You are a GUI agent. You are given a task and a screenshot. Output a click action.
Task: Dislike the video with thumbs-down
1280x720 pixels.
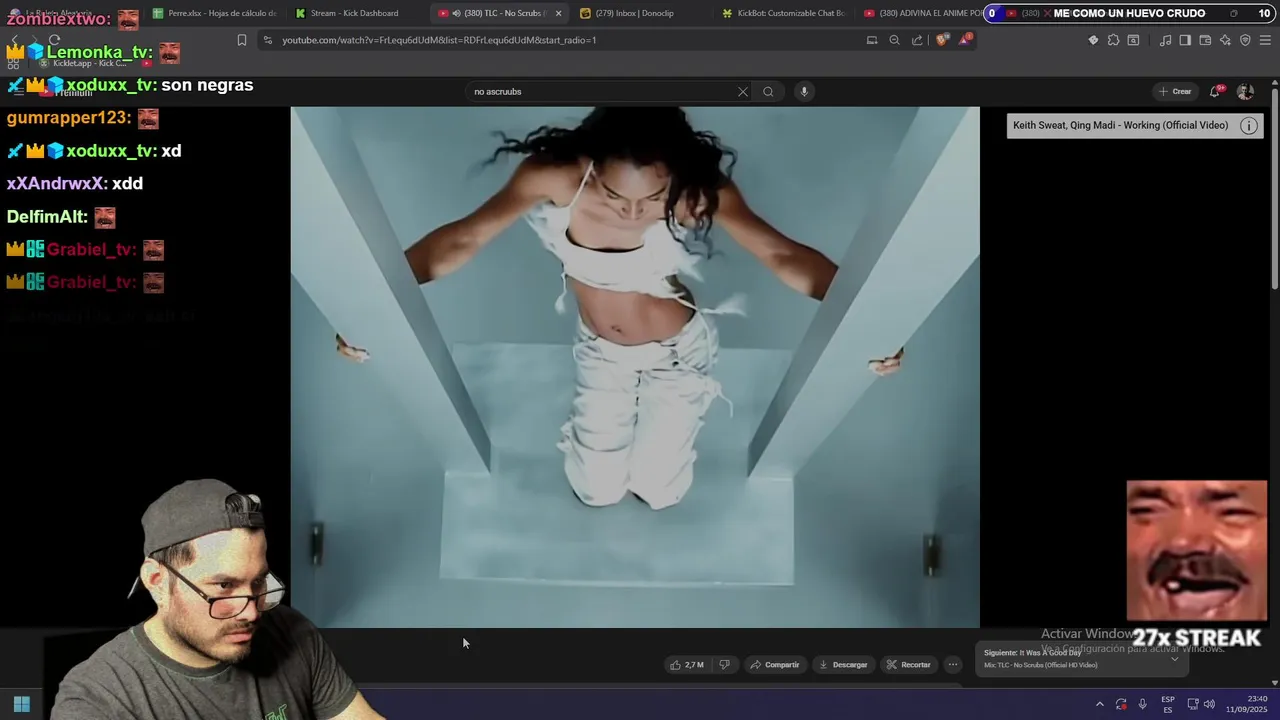coord(725,664)
